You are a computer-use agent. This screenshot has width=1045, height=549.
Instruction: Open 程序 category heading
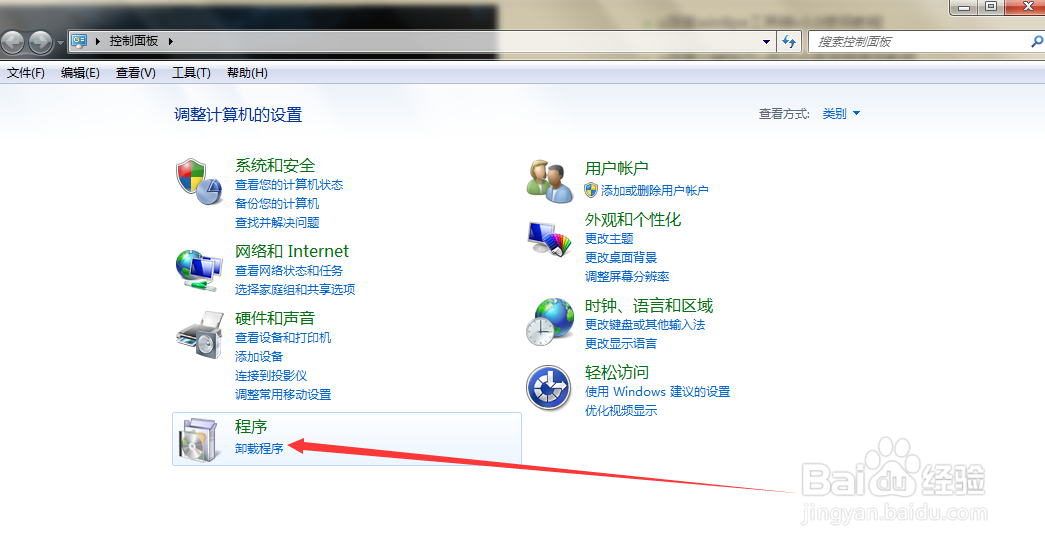point(251,426)
